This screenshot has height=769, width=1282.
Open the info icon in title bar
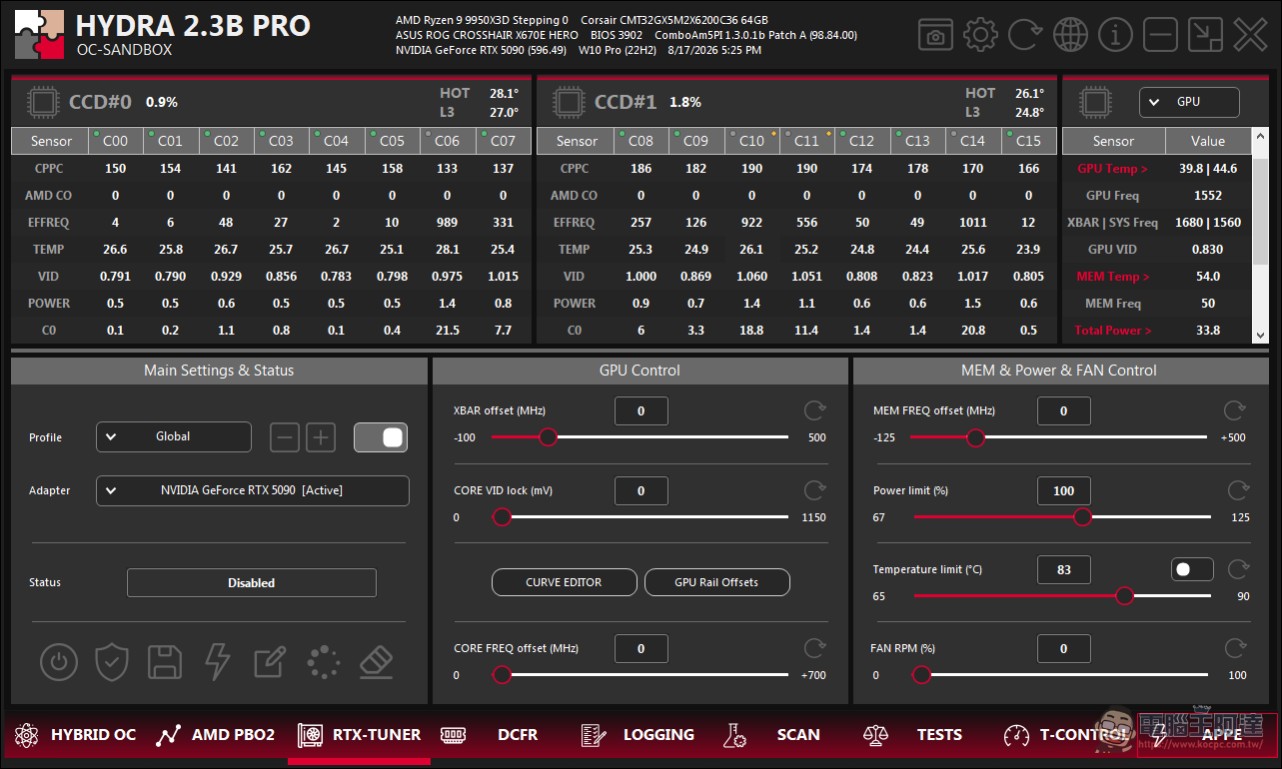[x=1115, y=35]
